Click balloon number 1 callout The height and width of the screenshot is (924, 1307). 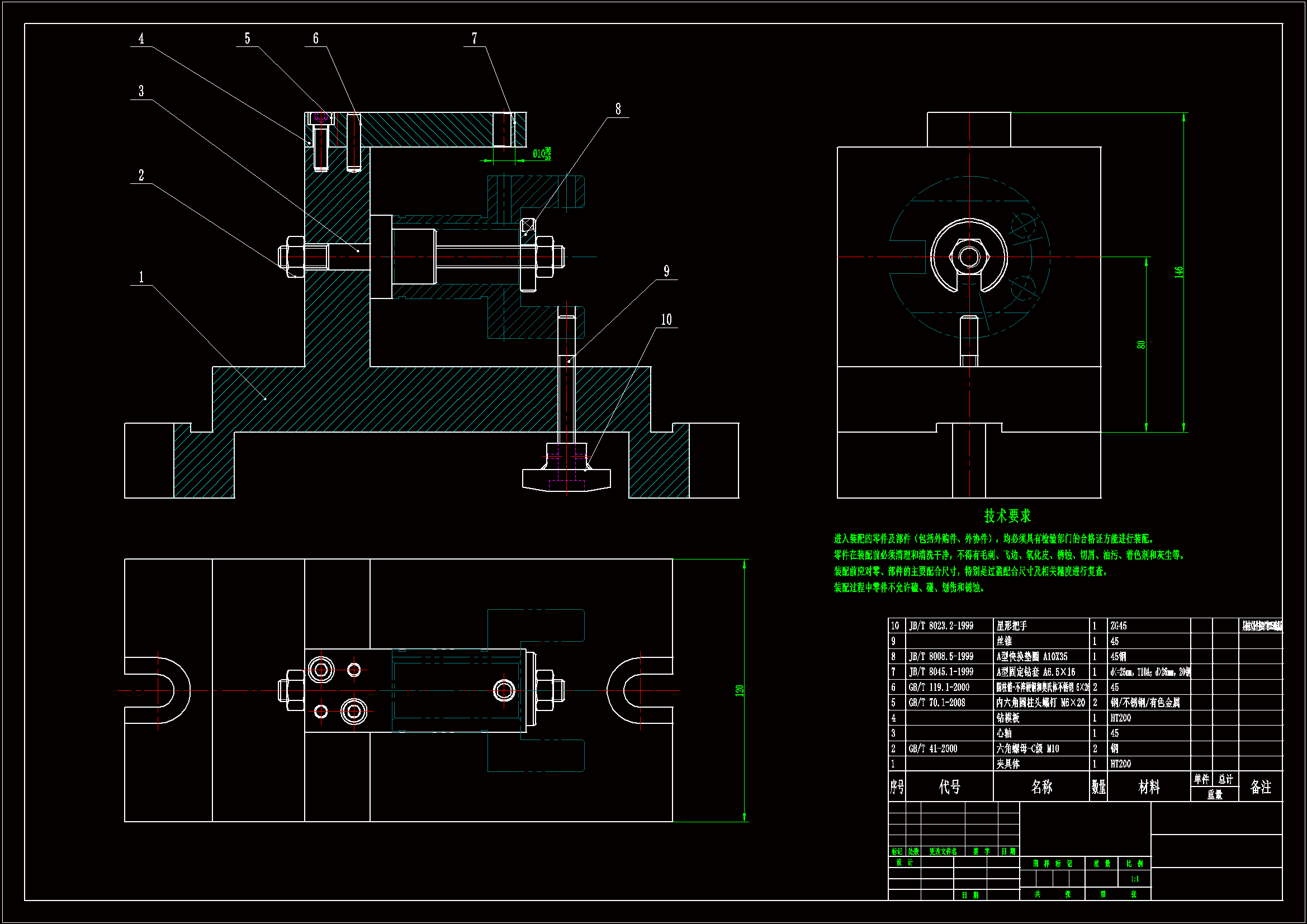(x=141, y=277)
